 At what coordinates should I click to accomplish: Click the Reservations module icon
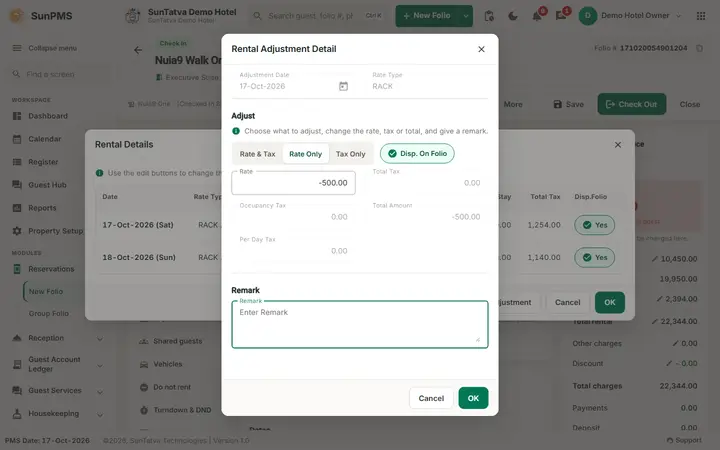17,269
